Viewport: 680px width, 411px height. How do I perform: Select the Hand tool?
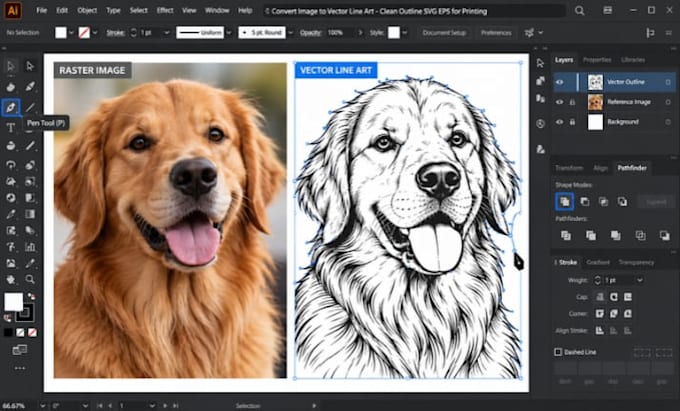pos(11,279)
